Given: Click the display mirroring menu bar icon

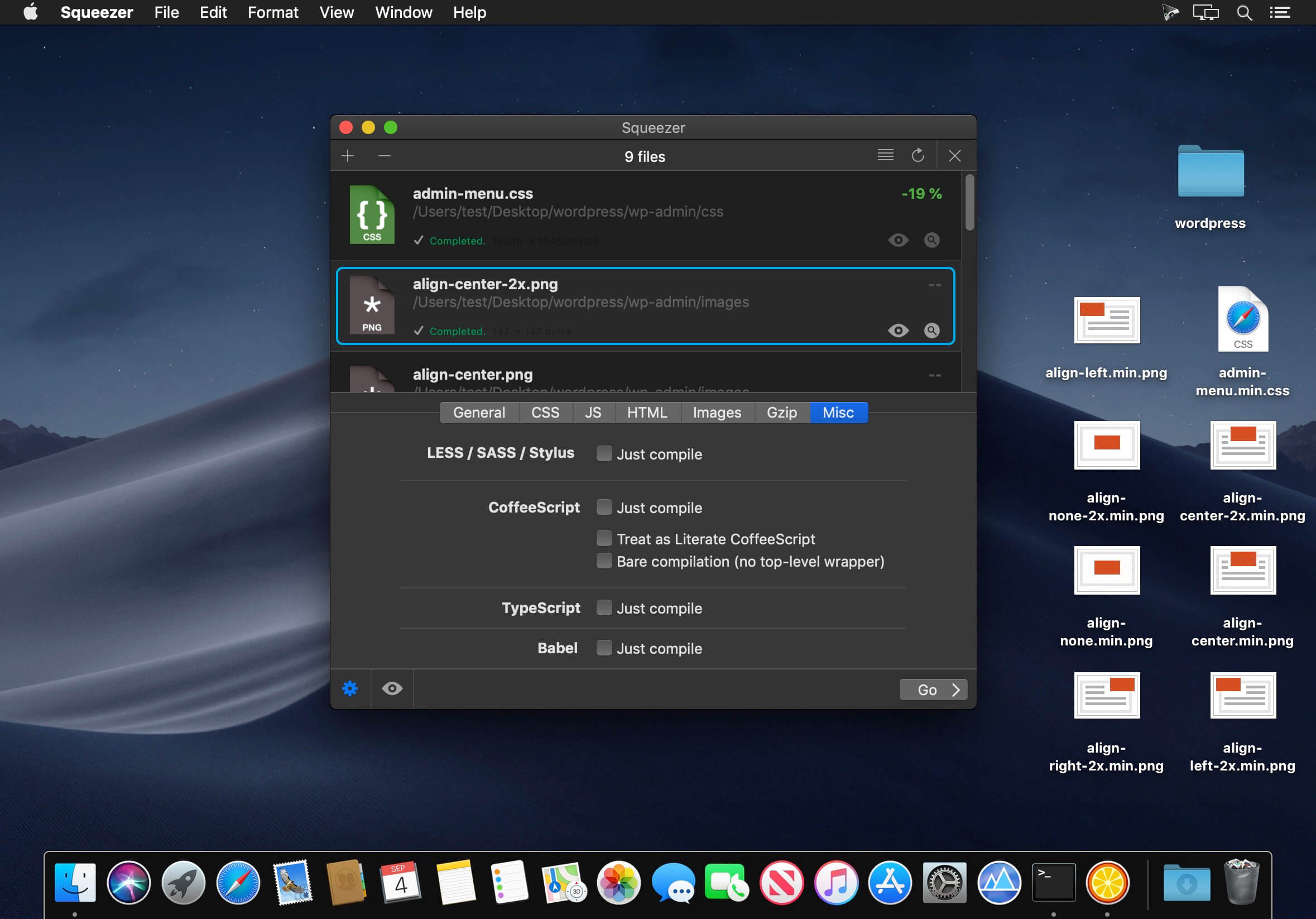Looking at the screenshot, I should 1205,13.
